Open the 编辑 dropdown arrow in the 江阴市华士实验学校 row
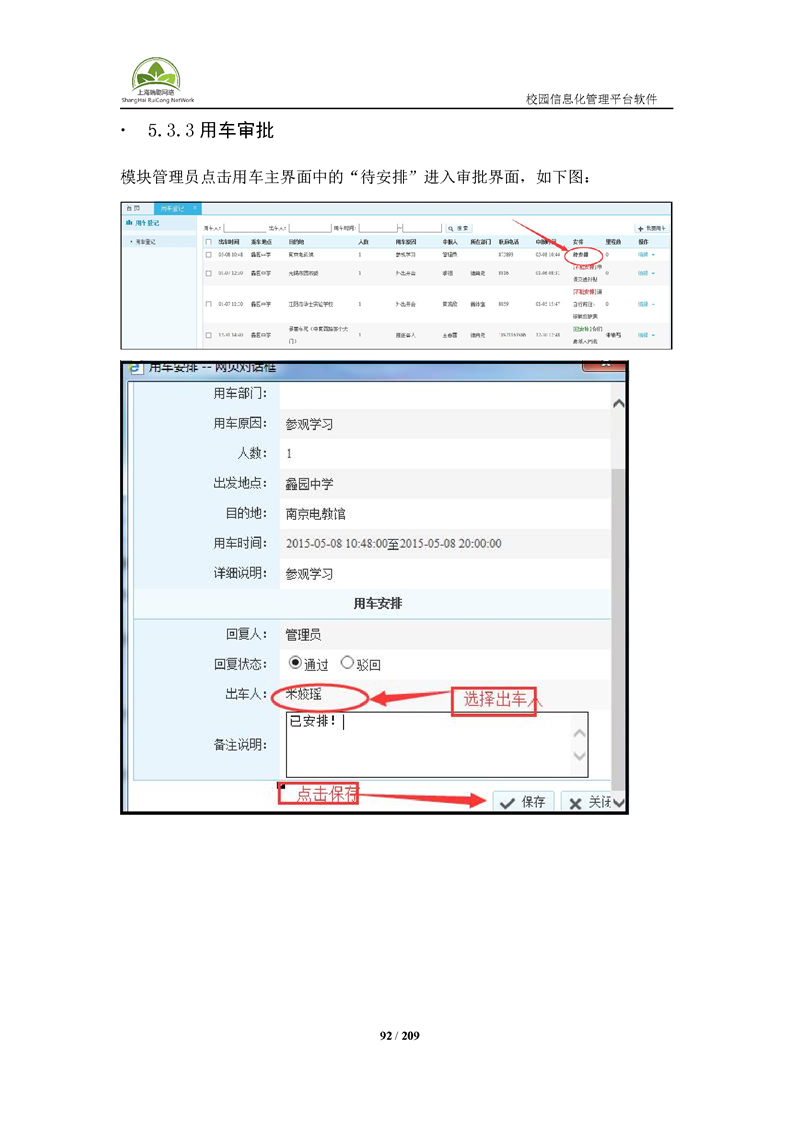The height and width of the screenshot is (1122, 793). click(653, 304)
